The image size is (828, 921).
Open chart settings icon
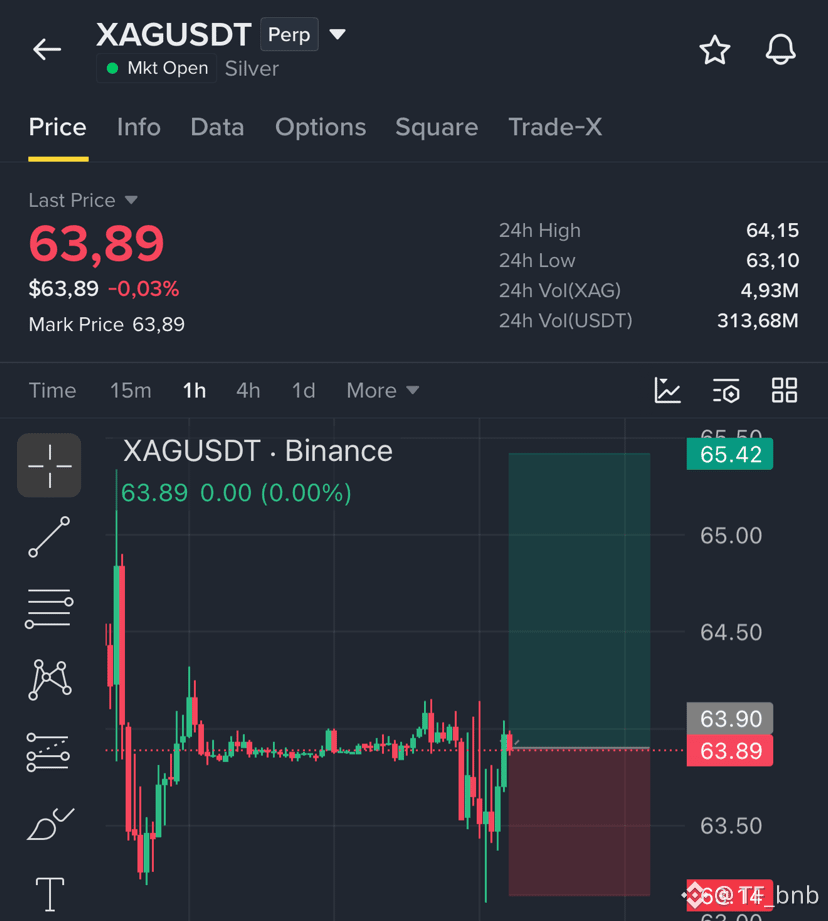tap(726, 391)
